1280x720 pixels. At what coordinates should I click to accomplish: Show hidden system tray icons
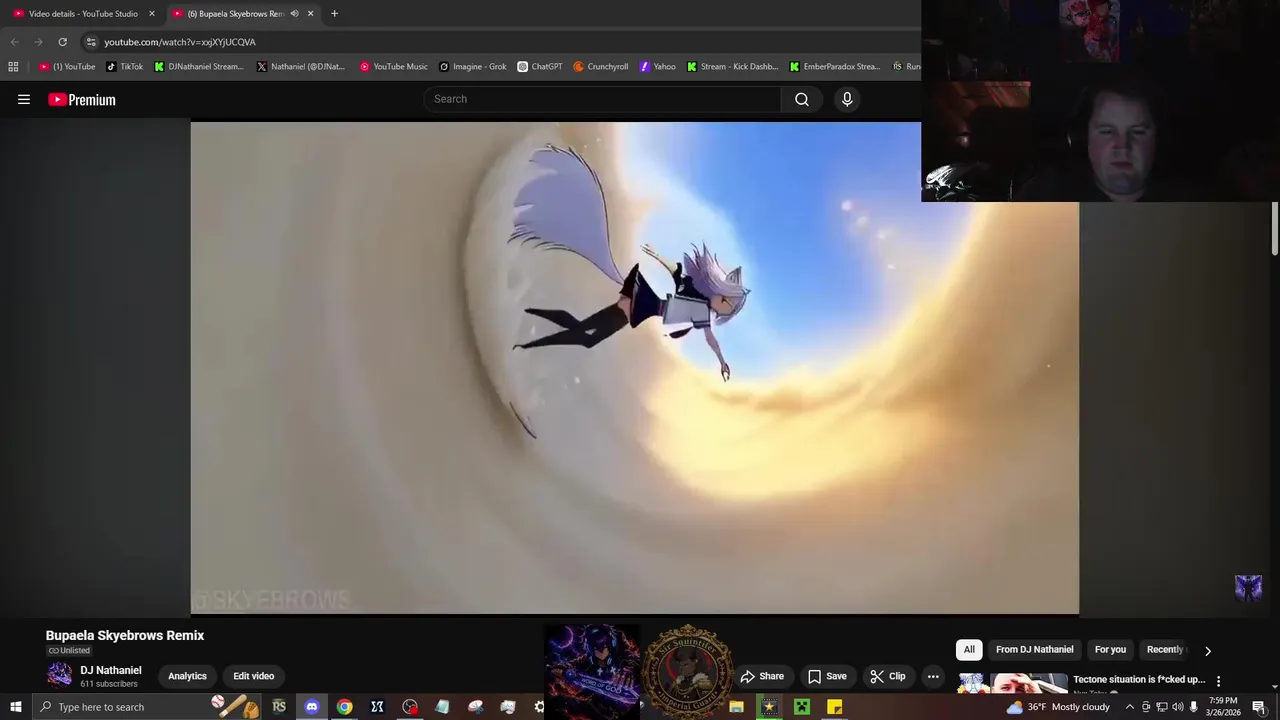coord(1130,707)
